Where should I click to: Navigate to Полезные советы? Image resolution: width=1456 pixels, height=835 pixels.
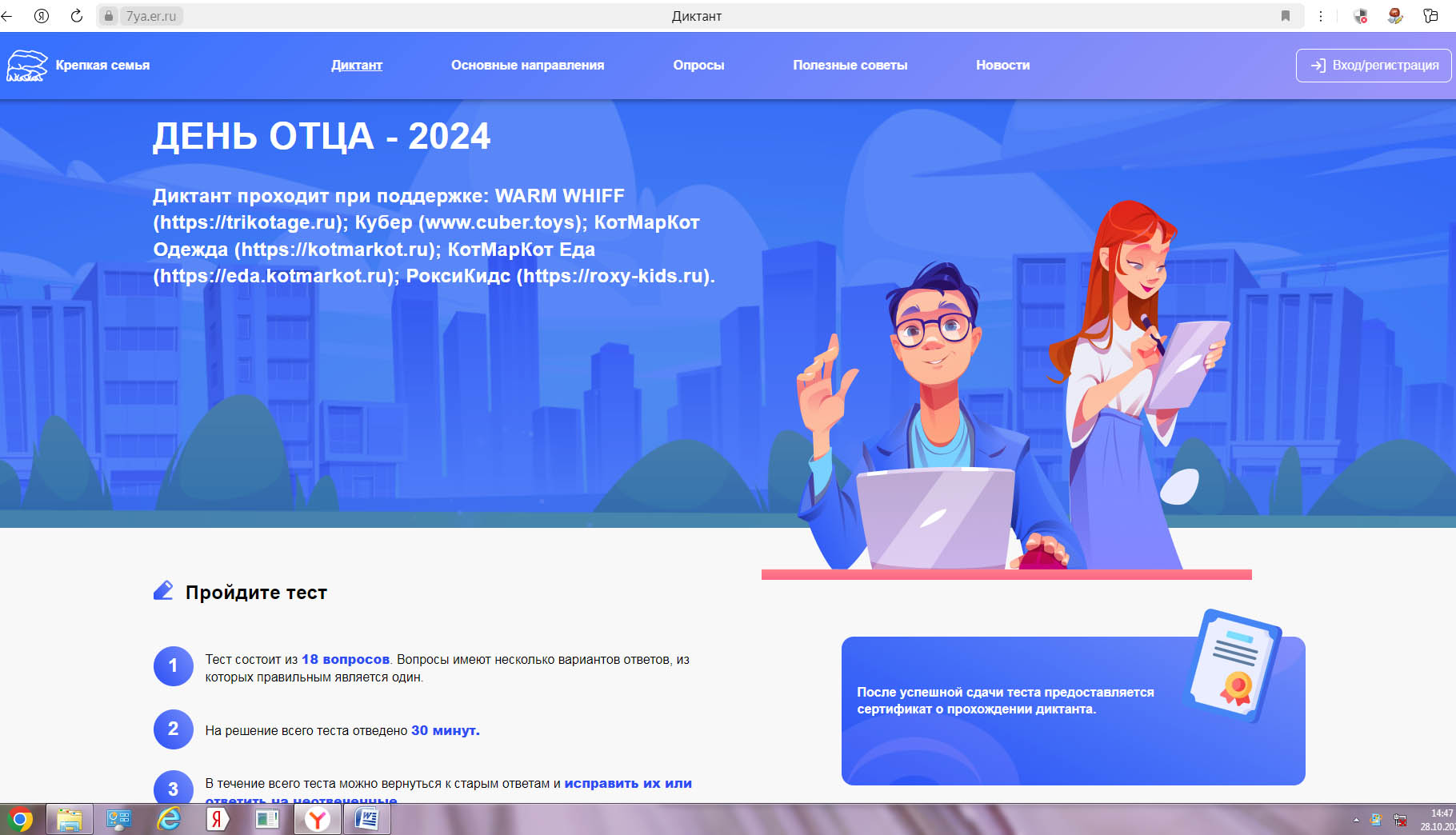click(x=850, y=66)
